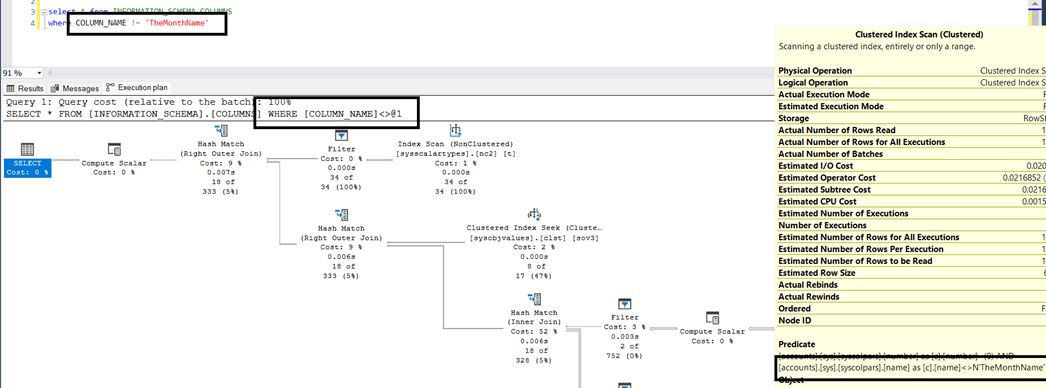
Task: Select the Index Scan (NonClustered) operator icon
Action: pos(455,130)
